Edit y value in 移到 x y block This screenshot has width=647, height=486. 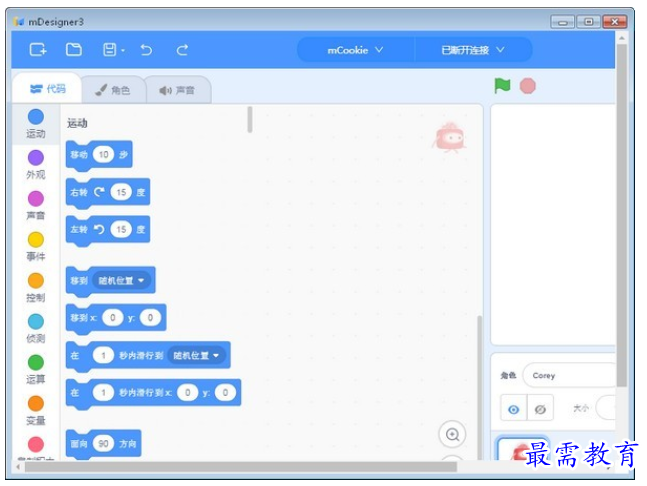pos(150,317)
